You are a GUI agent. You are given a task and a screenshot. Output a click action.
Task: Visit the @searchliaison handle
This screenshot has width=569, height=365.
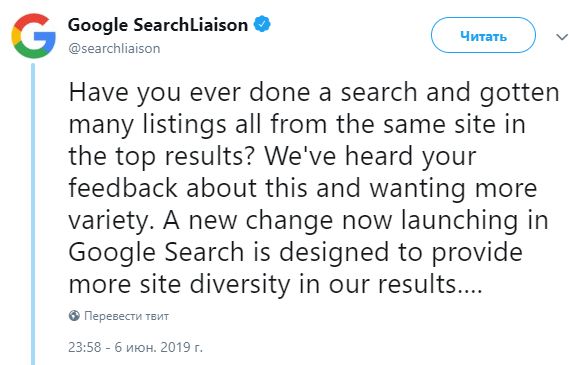(x=114, y=48)
